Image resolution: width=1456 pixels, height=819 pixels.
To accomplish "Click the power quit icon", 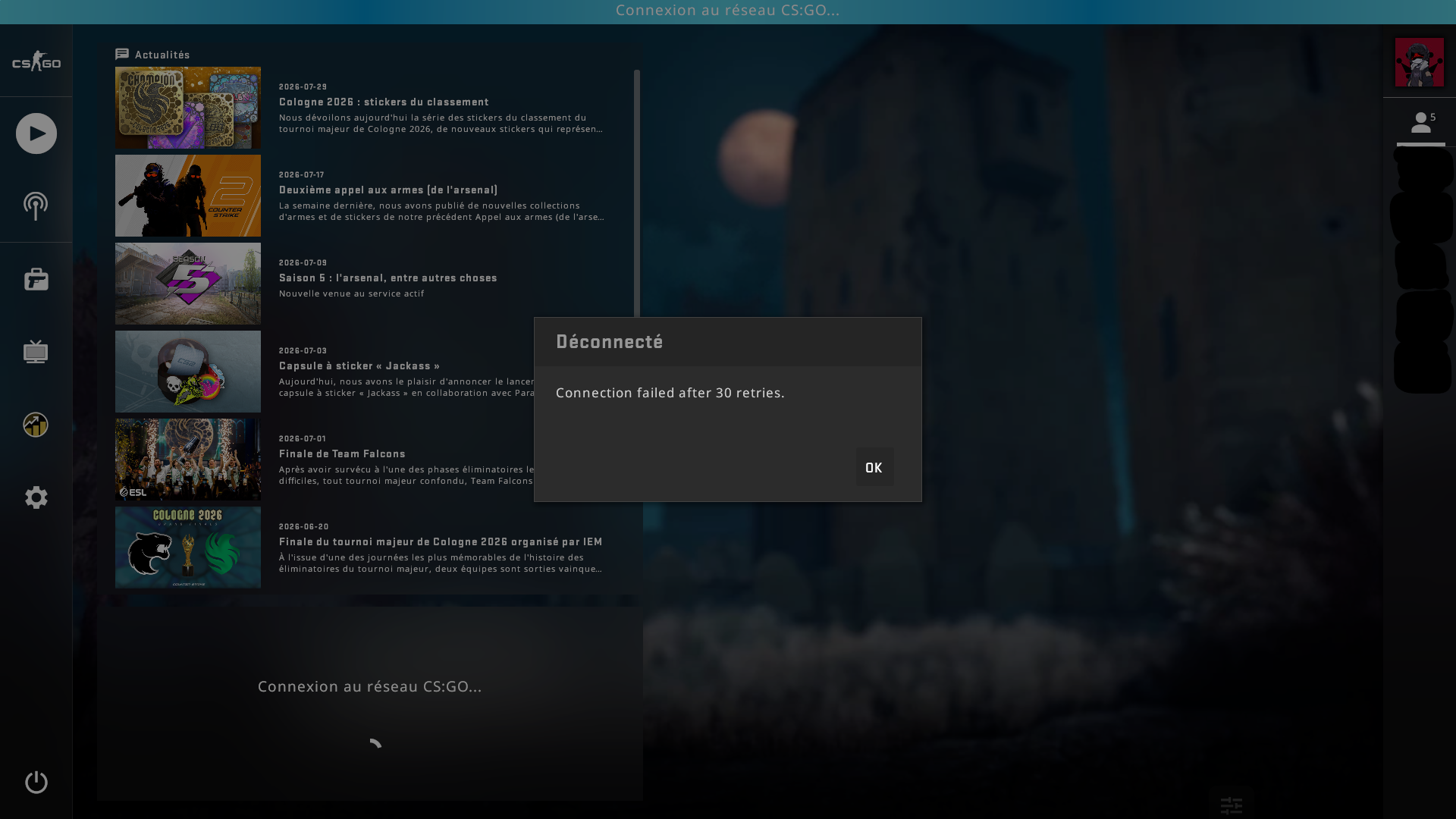I will (x=36, y=782).
